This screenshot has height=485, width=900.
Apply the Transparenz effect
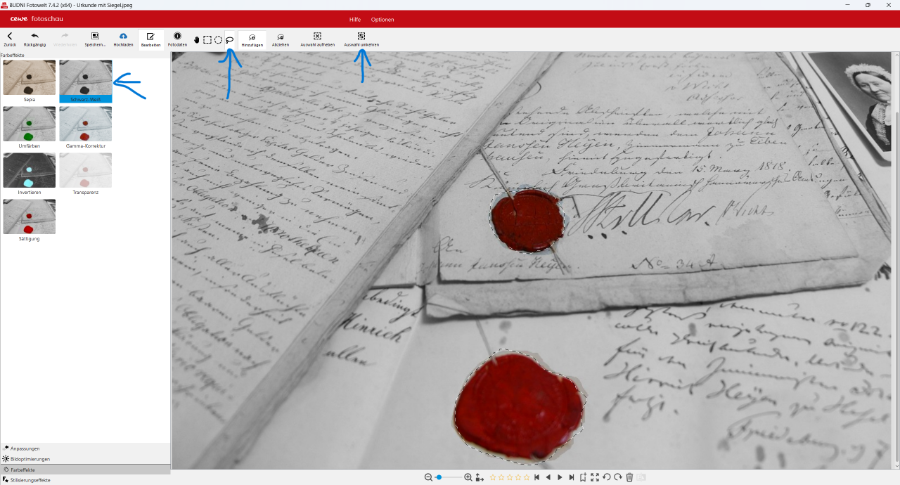click(86, 173)
